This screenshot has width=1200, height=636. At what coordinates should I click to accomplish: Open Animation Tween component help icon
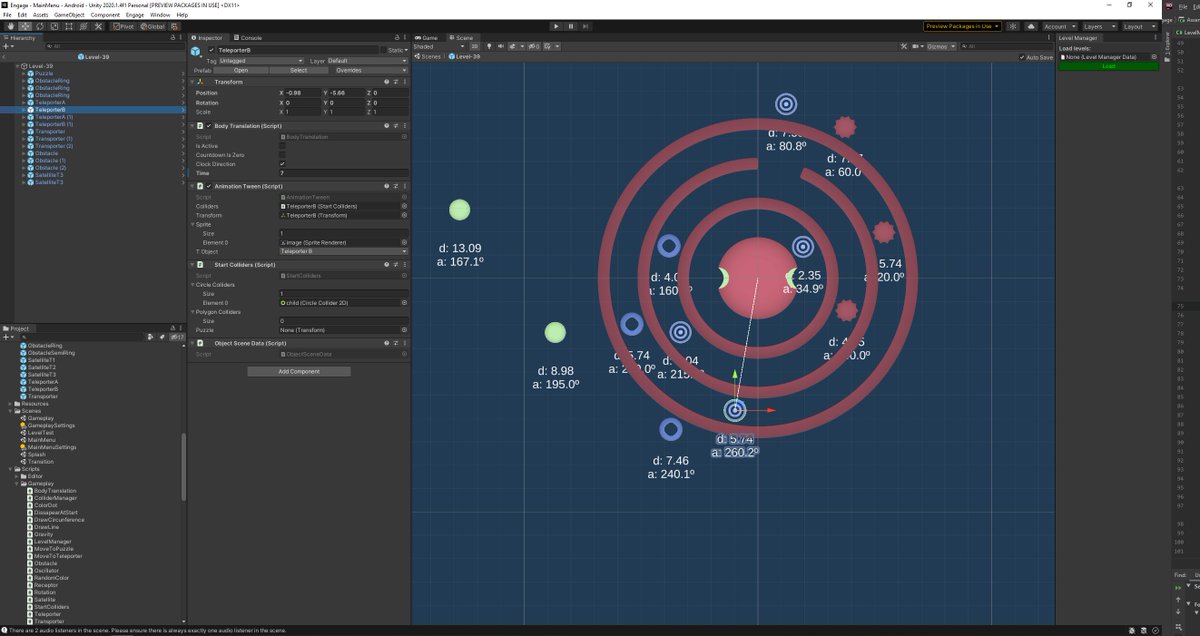tap(387, 186)
